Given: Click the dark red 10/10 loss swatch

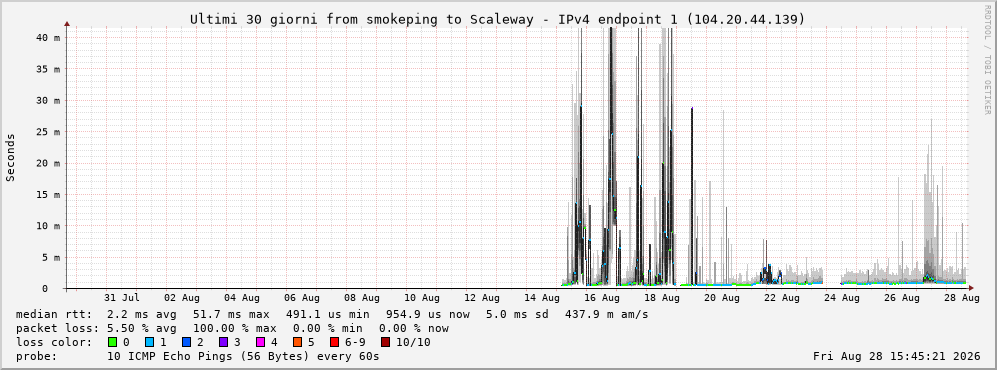Looking at the screenshot, I should [x=386, y=342].
